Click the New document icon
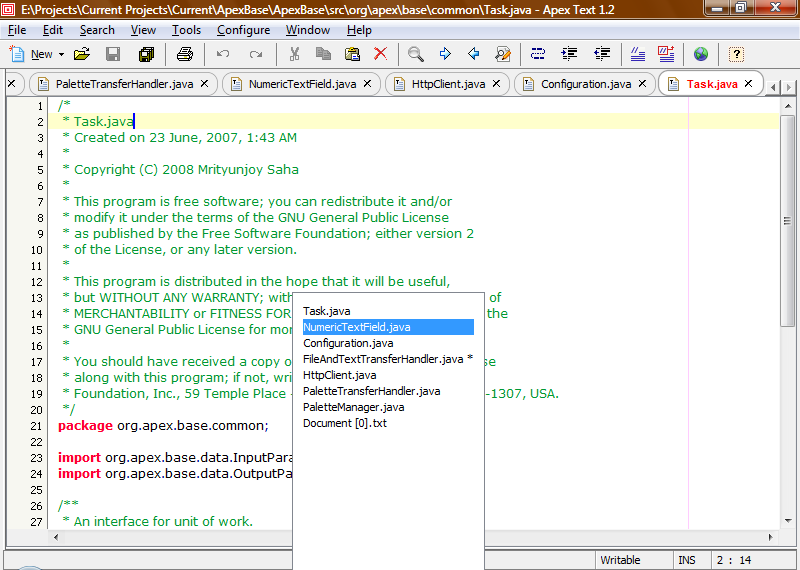The height and width of the screenshot is (570, 800). (x=17, y=54)
